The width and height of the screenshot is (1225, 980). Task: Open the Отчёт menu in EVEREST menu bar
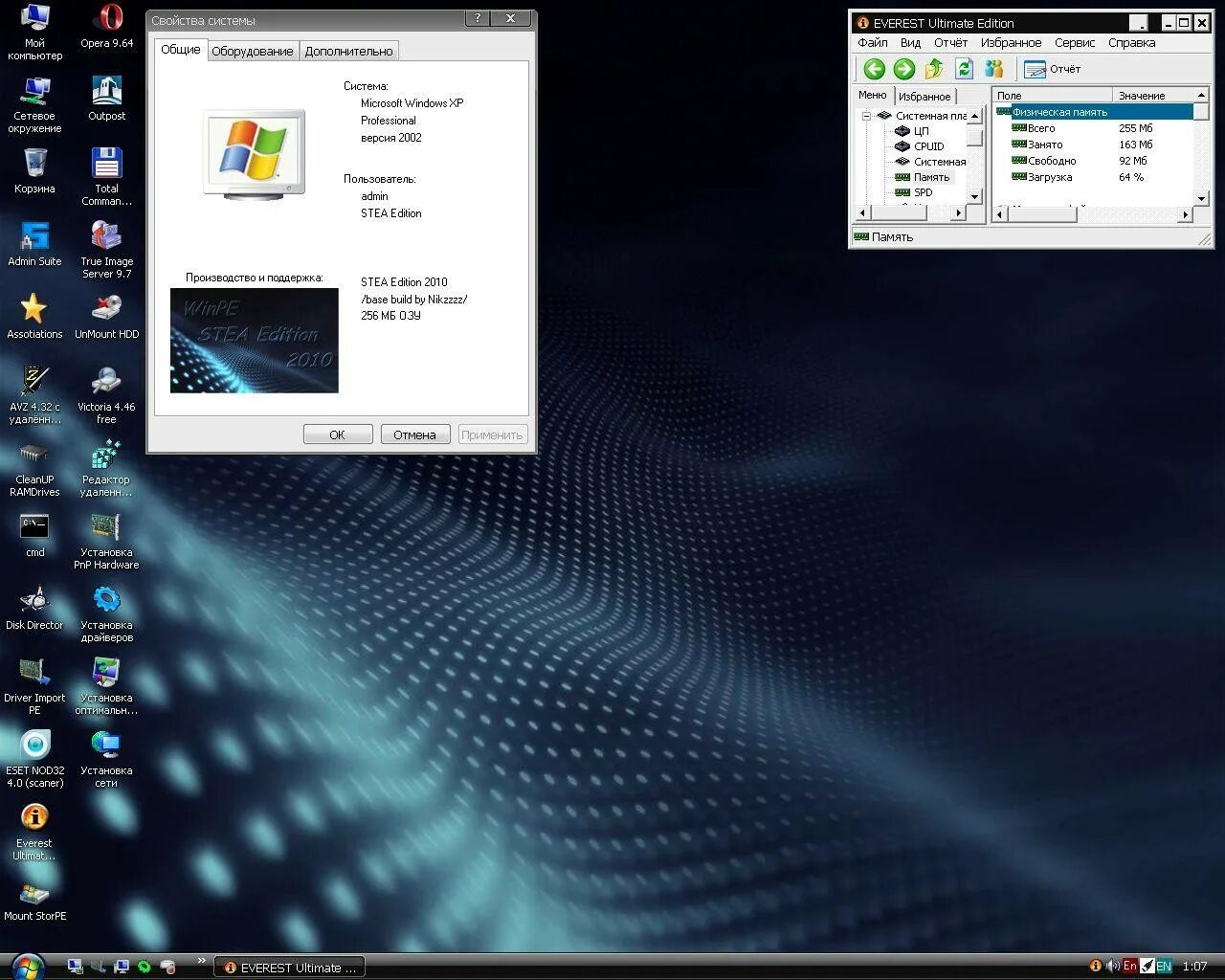(x=950, y=43)
